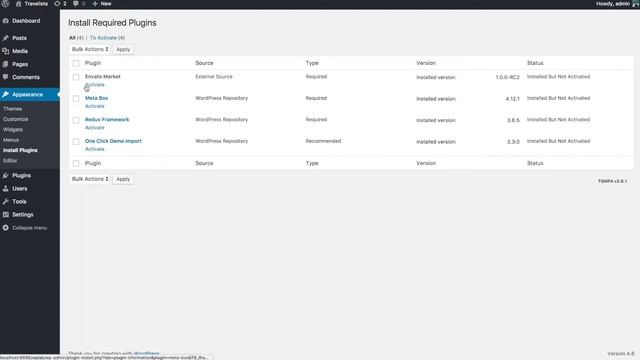Activate the Redux Framework plugin

pyautogui.click(x=95, y=128)
